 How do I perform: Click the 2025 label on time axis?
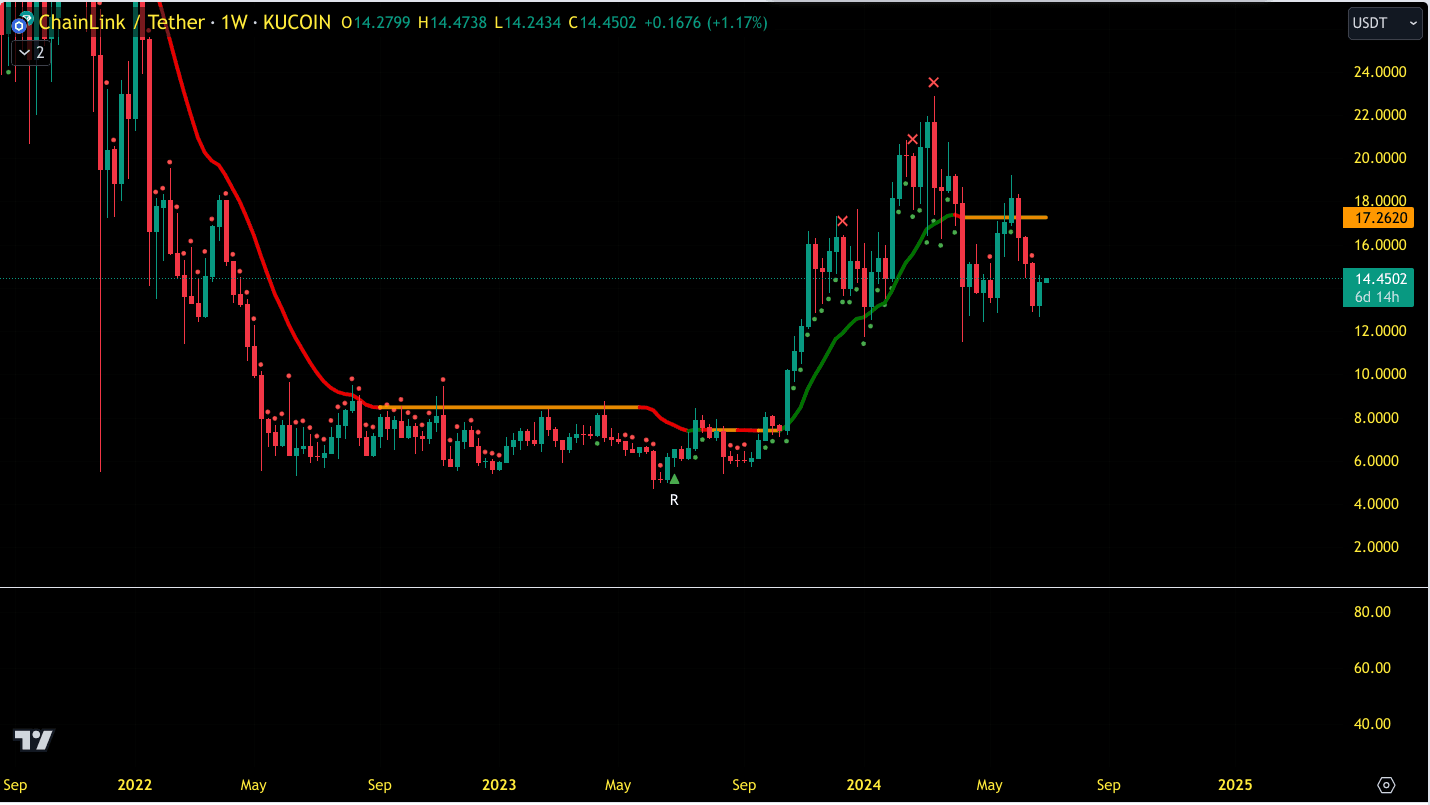[x=1235, y=785]
